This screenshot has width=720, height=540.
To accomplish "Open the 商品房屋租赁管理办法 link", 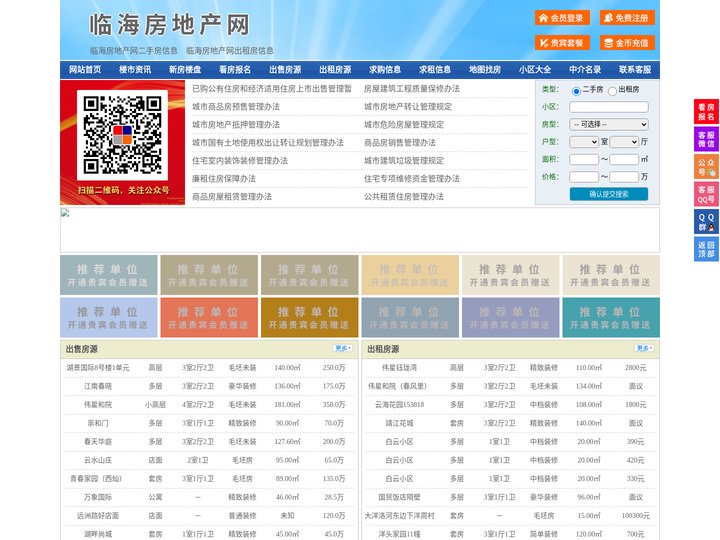I will pos(232,197).
